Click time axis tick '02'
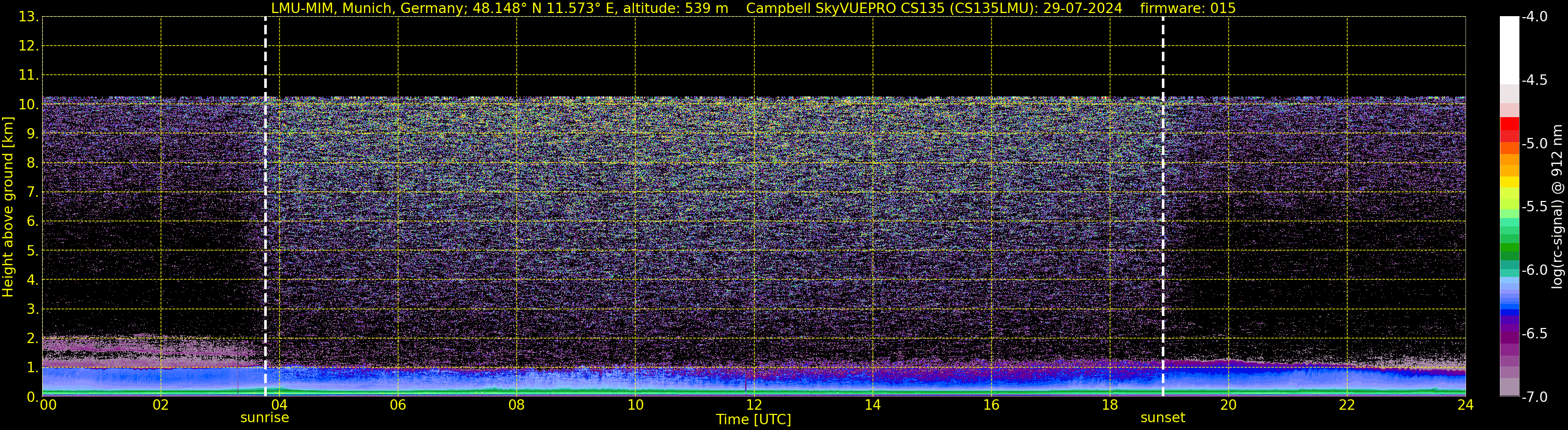The width and height of the screenshot is (1568, 430). pos(161,405)
